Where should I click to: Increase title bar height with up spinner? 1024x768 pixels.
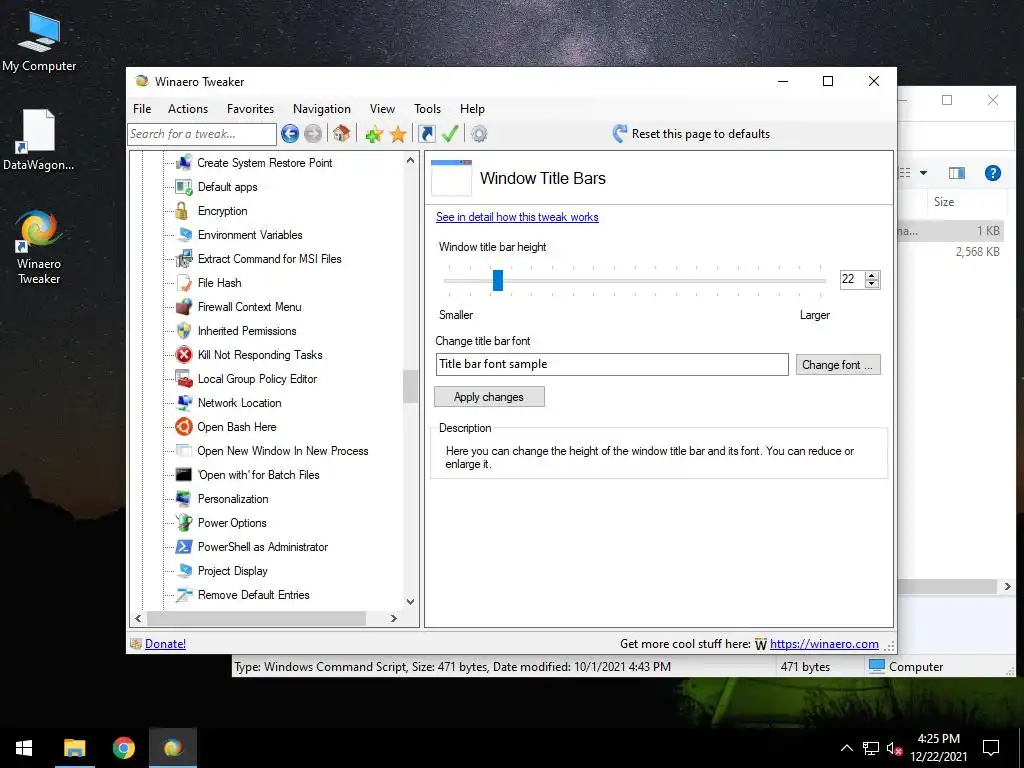coord(872,275)
